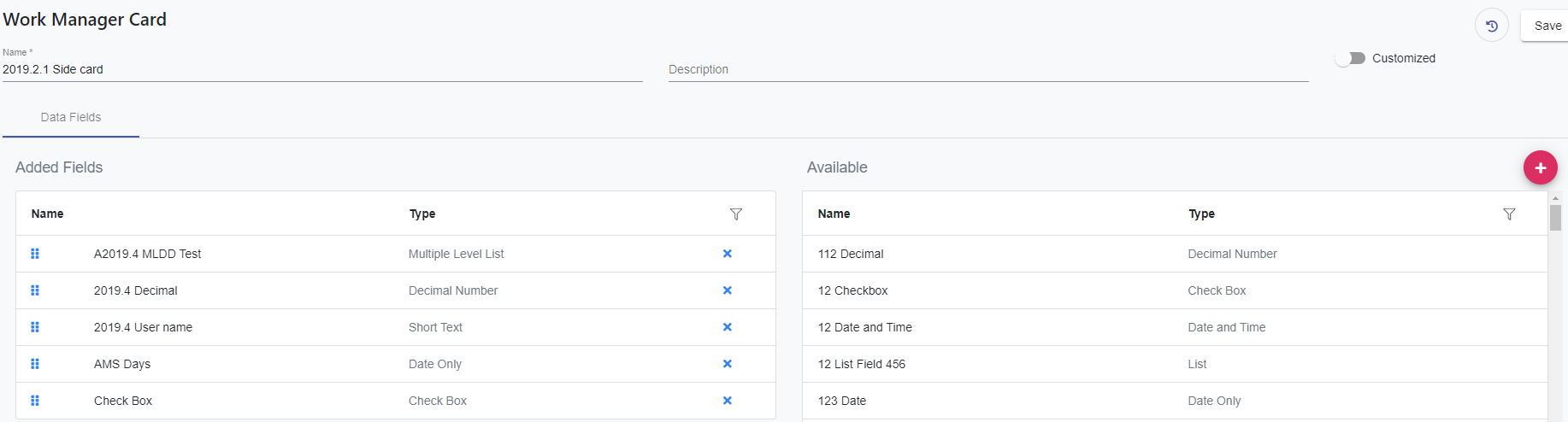Click the Name input field
1568x422 pixels.
pyautogui.click(x=322, y=69)
